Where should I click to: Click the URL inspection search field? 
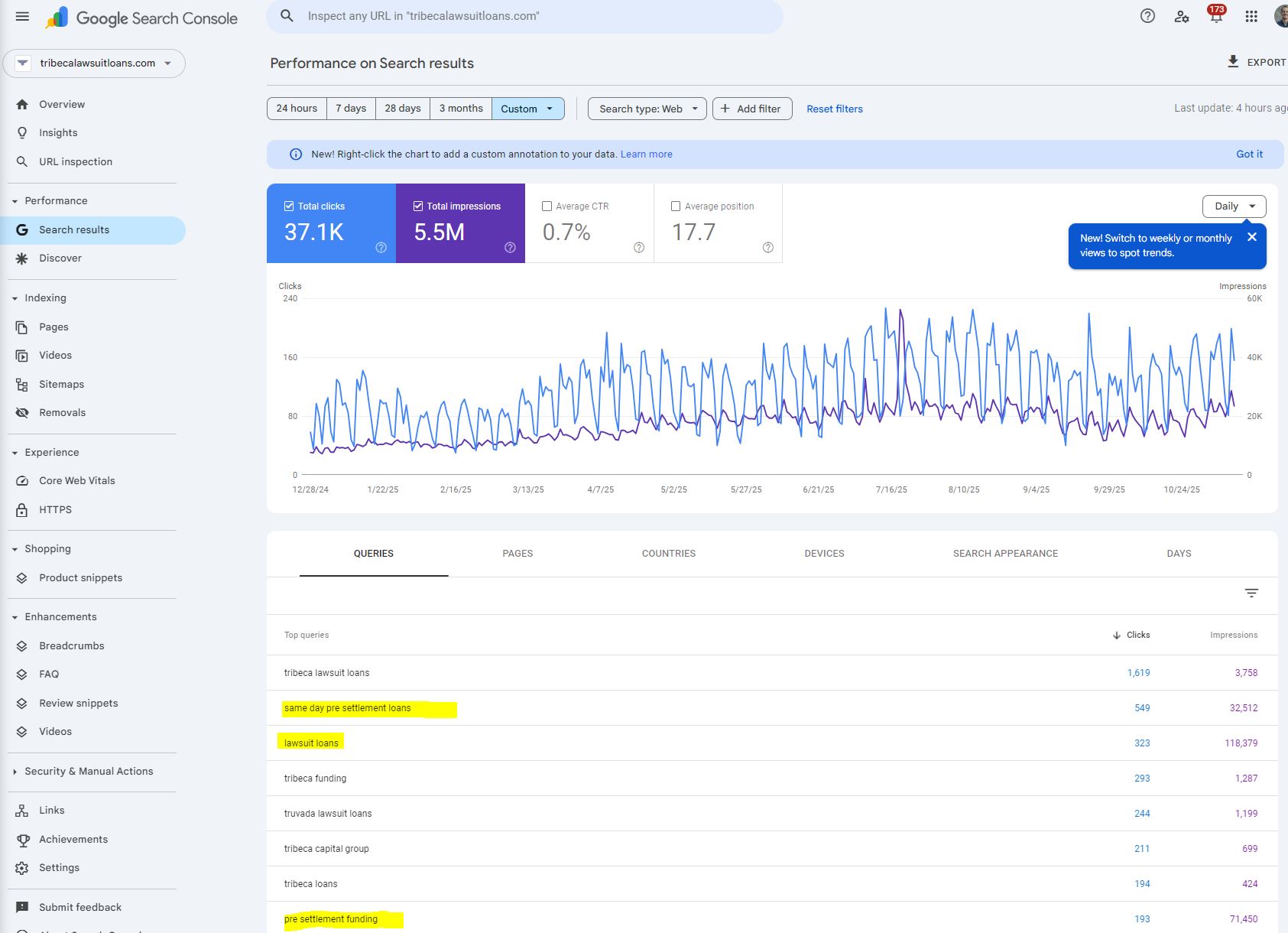[524, 16]
